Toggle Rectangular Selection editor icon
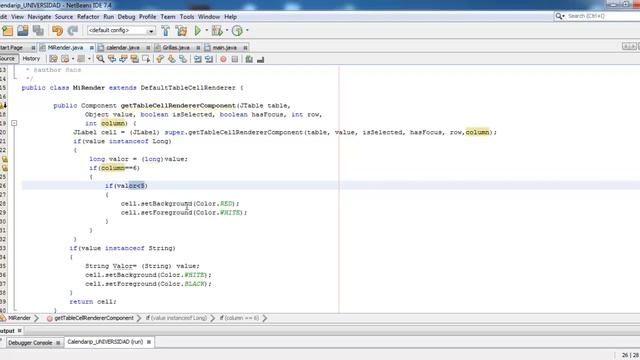640x360 pixels. pyautogui.click(x=146, y=59)
